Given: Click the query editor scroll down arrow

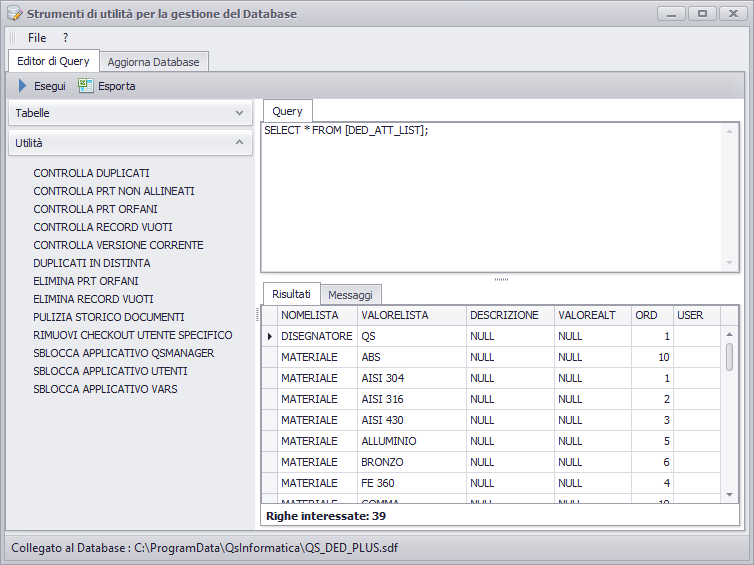Looking at the screenshot, I should point(729,263).
